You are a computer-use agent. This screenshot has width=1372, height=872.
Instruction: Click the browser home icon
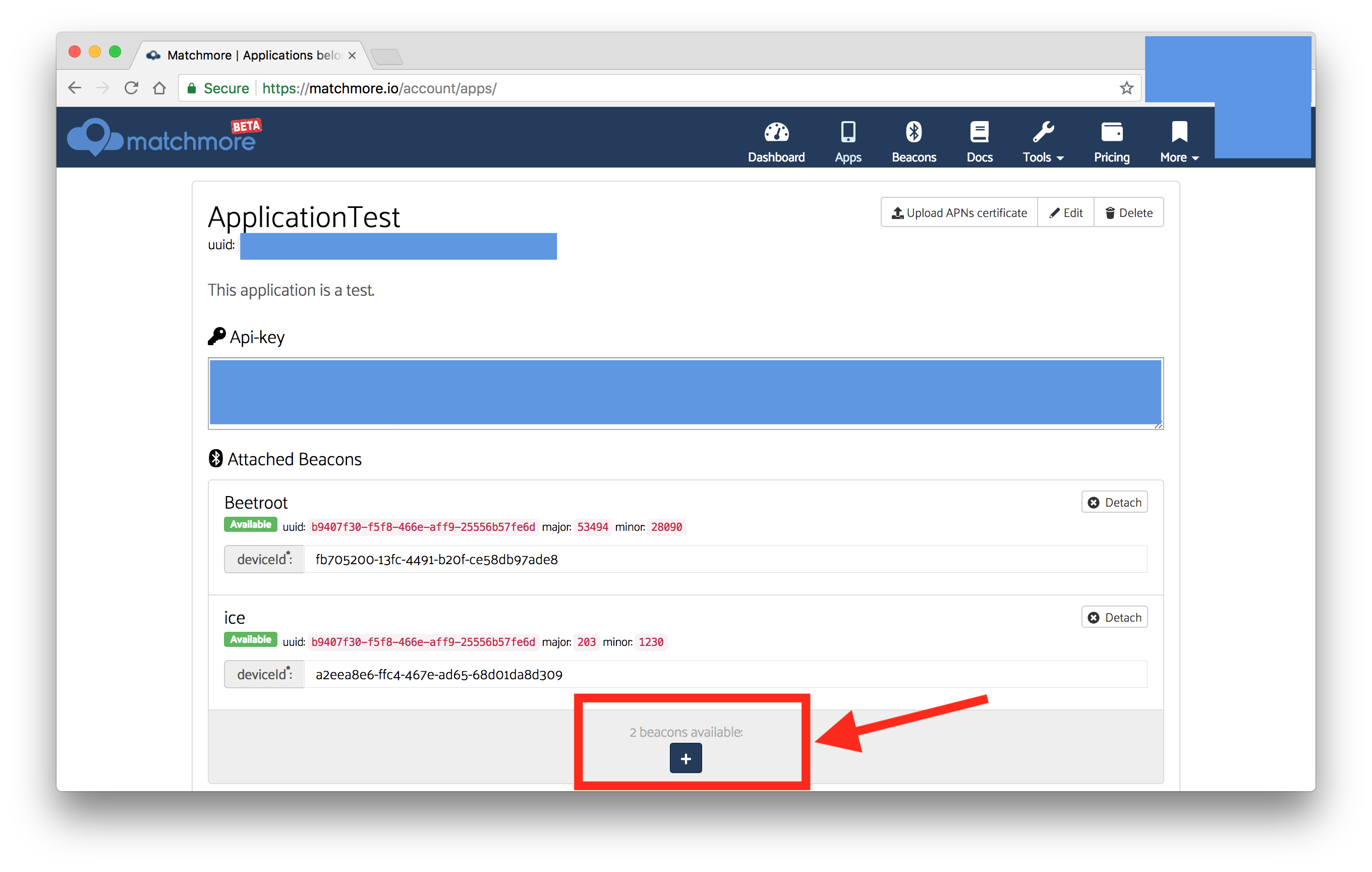pos(159,88)
